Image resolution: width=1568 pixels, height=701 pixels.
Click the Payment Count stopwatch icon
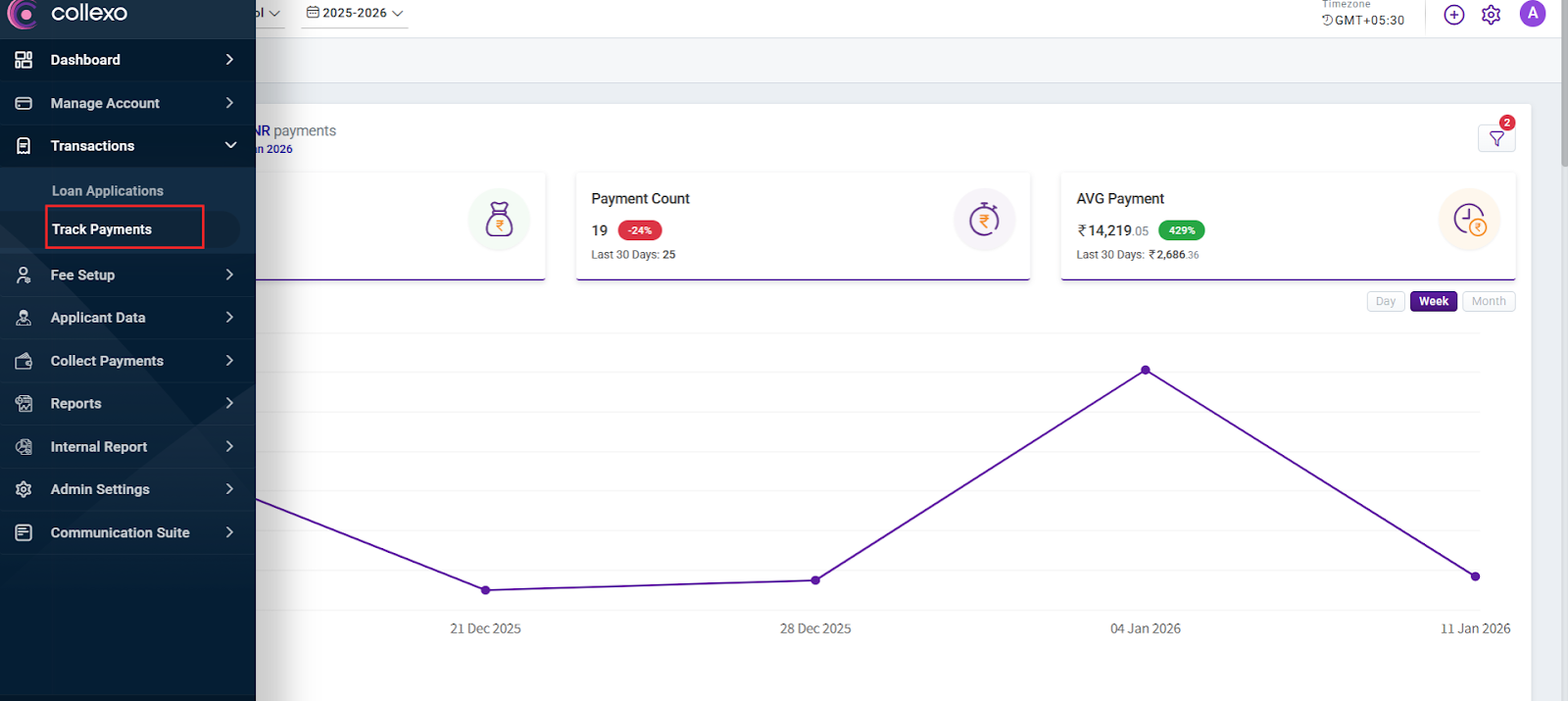coord(984,220)
